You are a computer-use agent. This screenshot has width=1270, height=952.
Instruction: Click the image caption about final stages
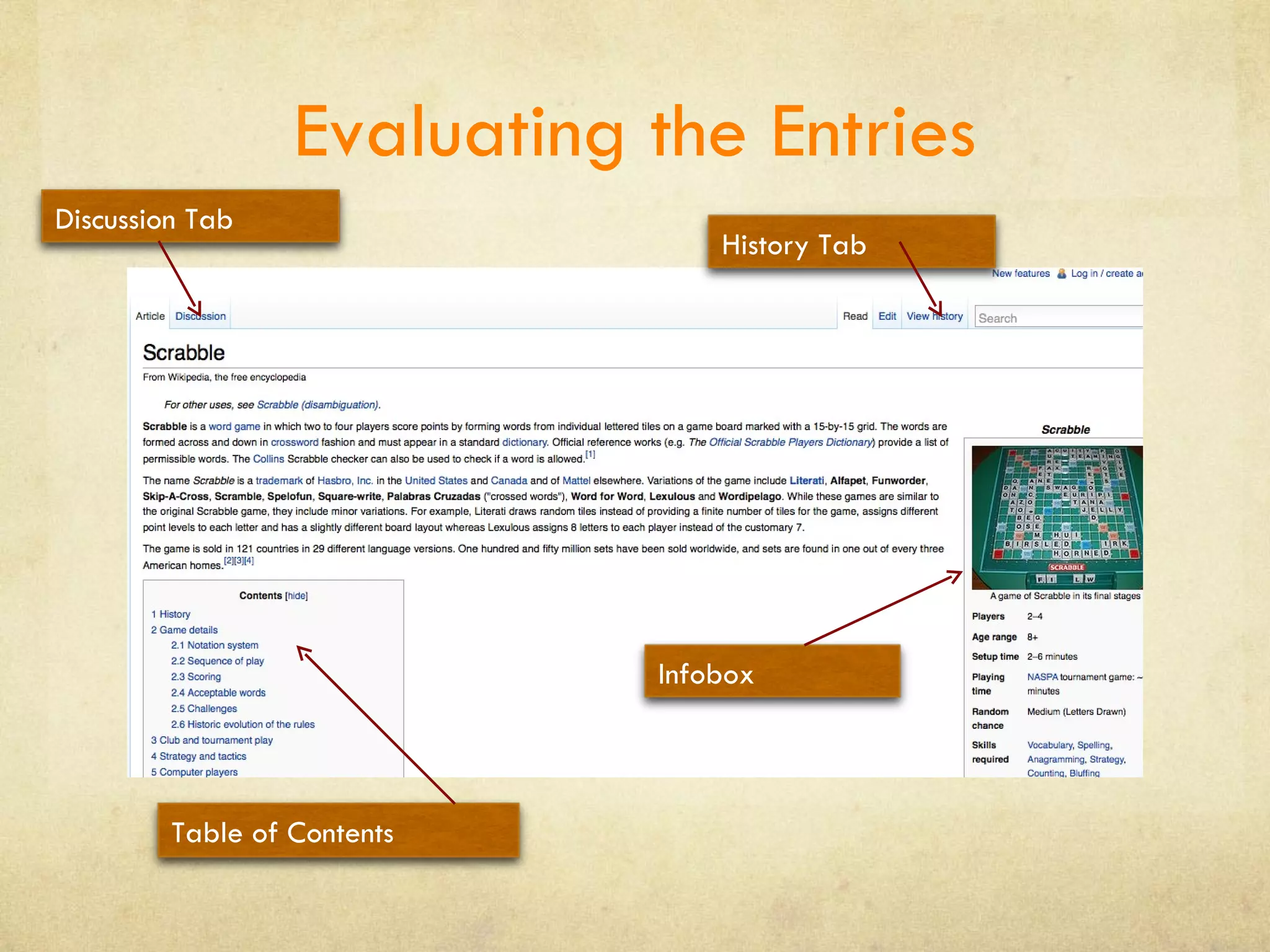(1065, 596)
